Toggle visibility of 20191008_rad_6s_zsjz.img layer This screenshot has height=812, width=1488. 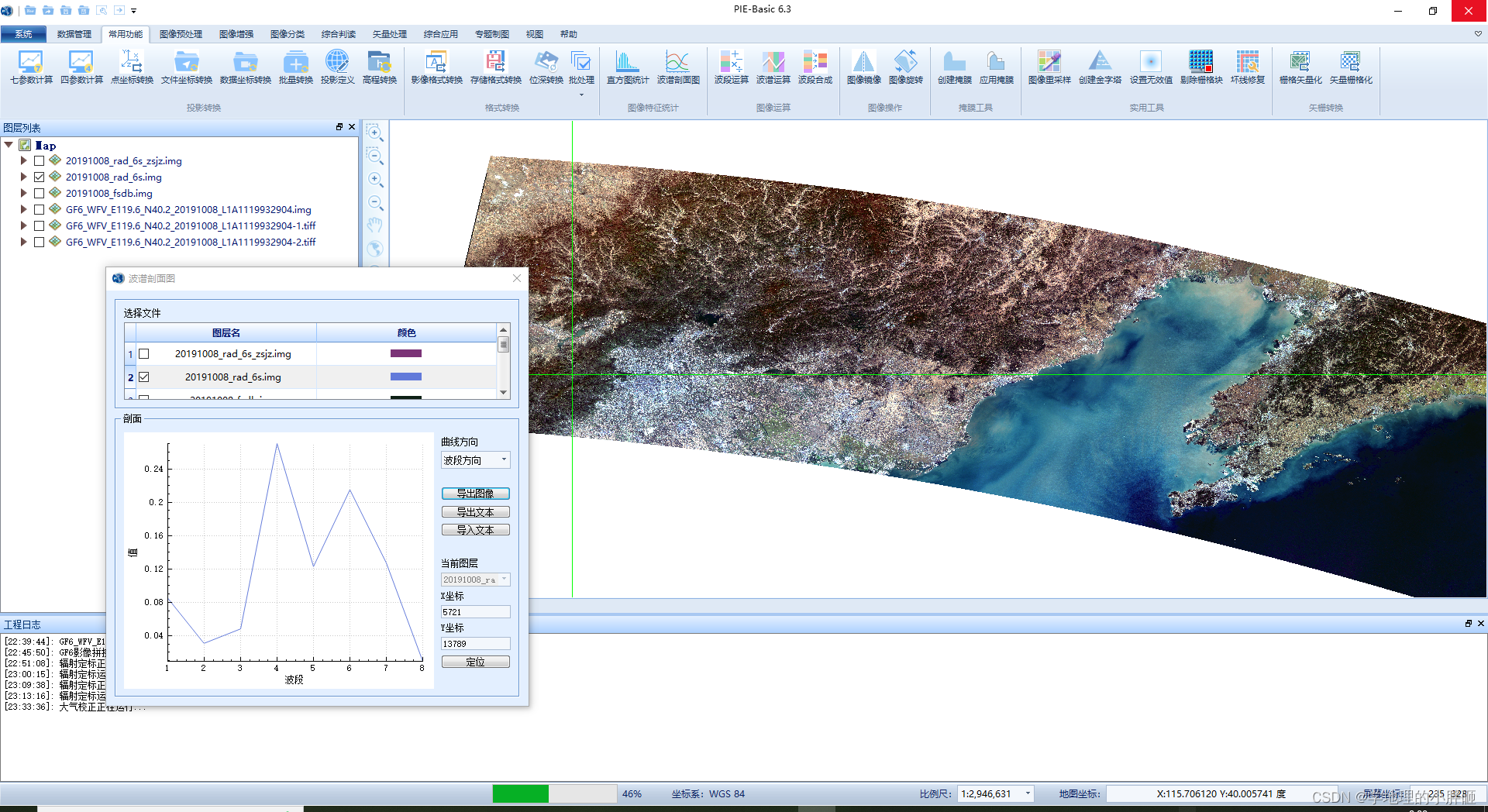coord(39,161)
